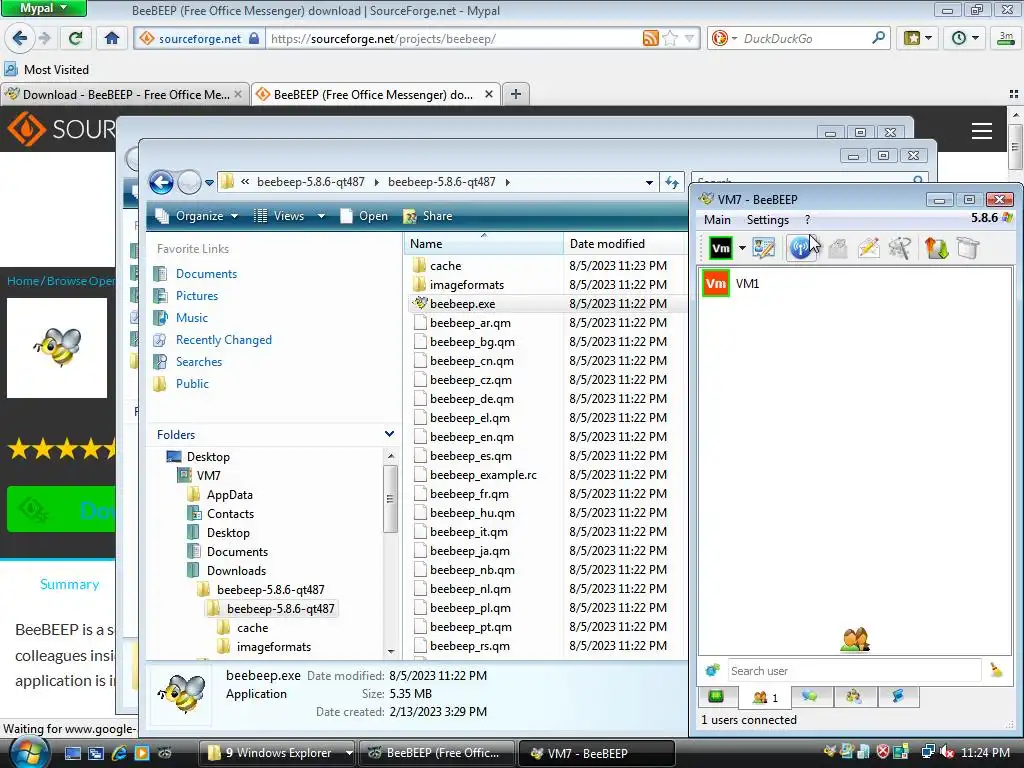This screenshot has height=768, width=1024.
Task: Click the blue broadcast antenna icon
Action: click(x=800, y=248)
